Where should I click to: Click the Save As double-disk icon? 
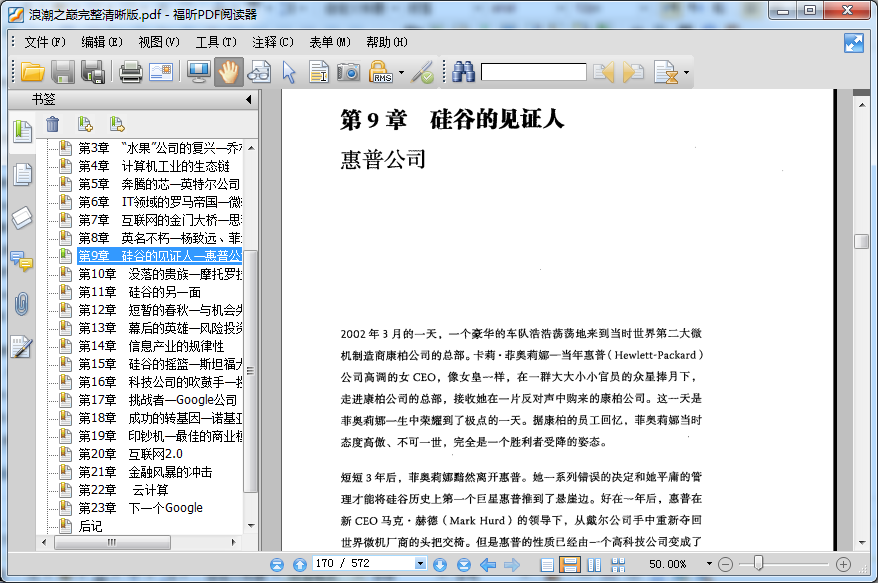[x=93, y=72]
